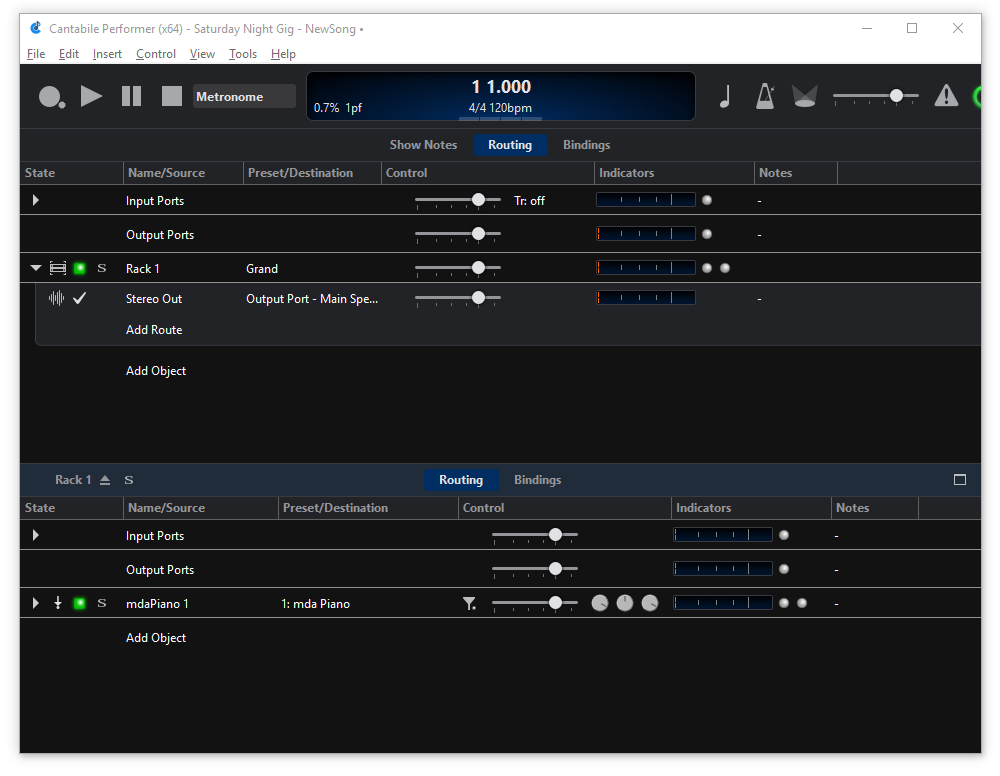This screenshot has height=776, width=1000.
Task: Click the Rack 1 rack type icon
Action: [58, 268]
